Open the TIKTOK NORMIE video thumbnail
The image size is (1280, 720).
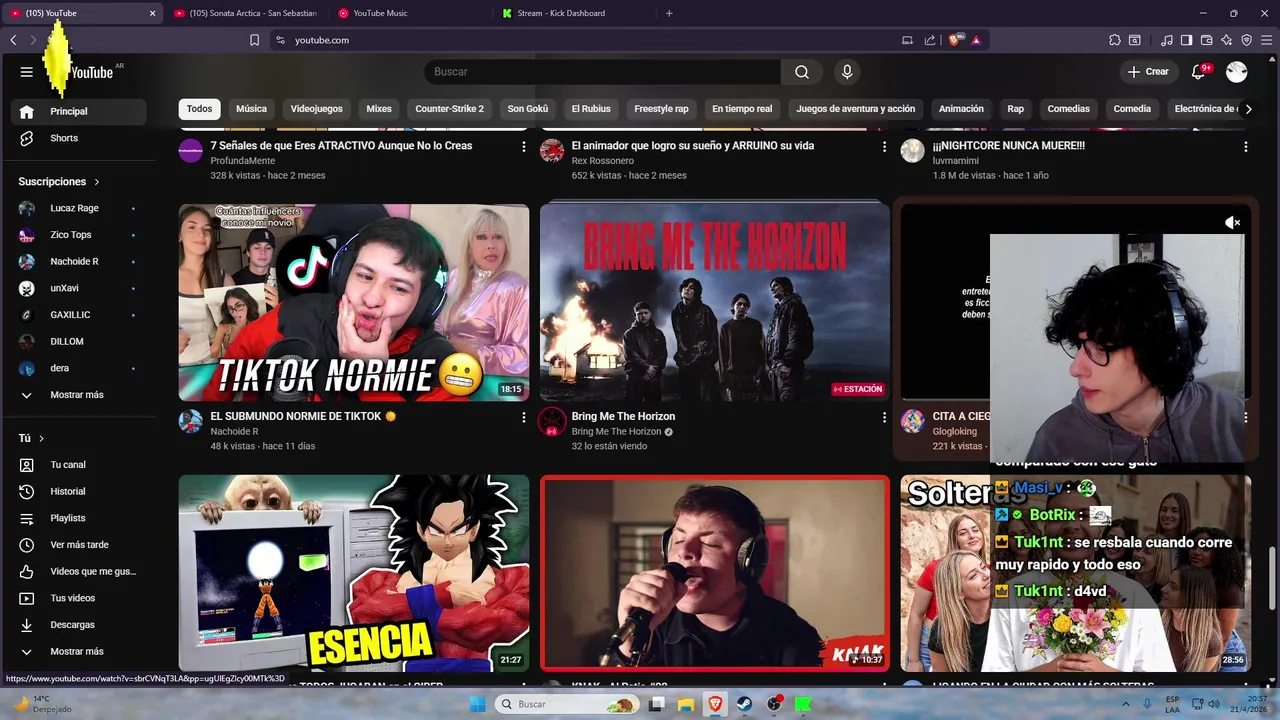pyautogui.click(x=354, y=303)
